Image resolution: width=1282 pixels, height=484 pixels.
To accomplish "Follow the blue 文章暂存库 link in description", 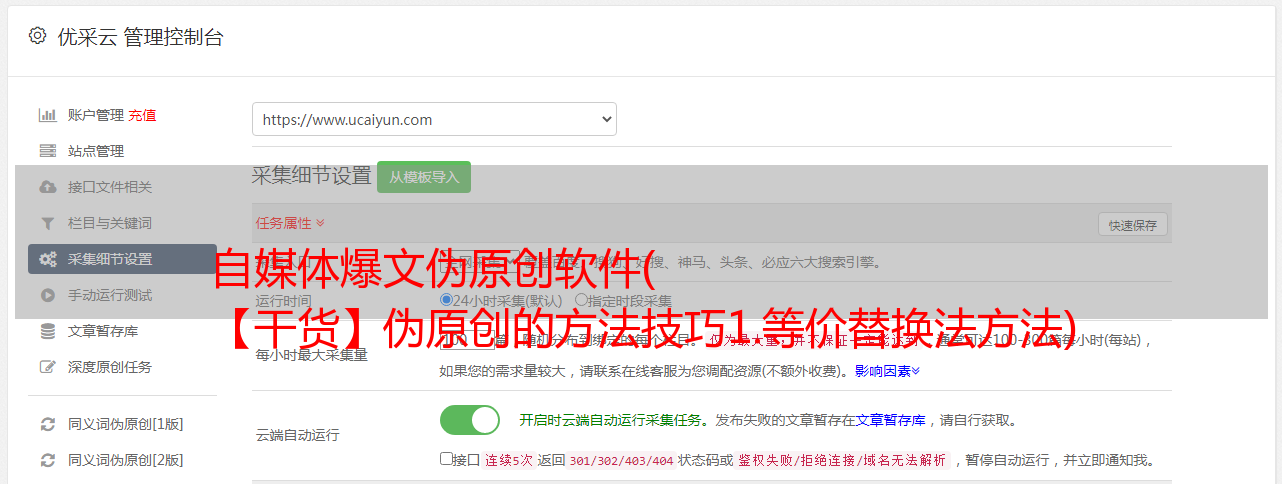I will pyautogui.click(x=890, y=420).
